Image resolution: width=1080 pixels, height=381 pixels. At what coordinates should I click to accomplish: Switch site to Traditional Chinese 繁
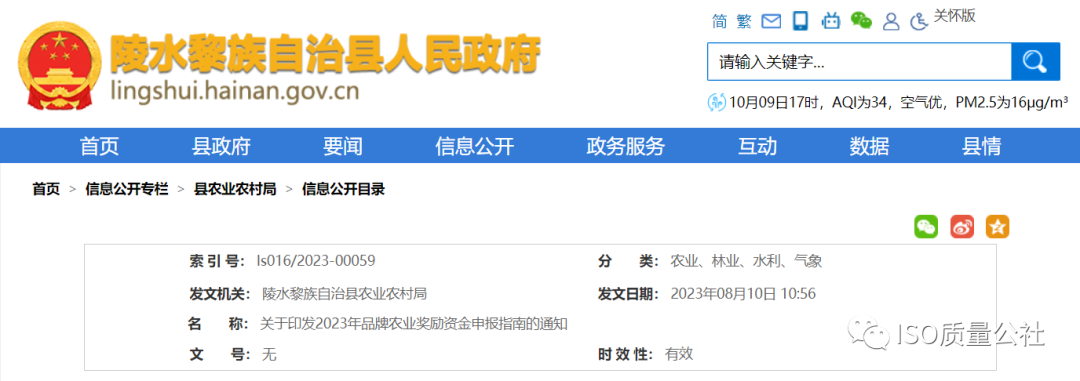point(744,21)
